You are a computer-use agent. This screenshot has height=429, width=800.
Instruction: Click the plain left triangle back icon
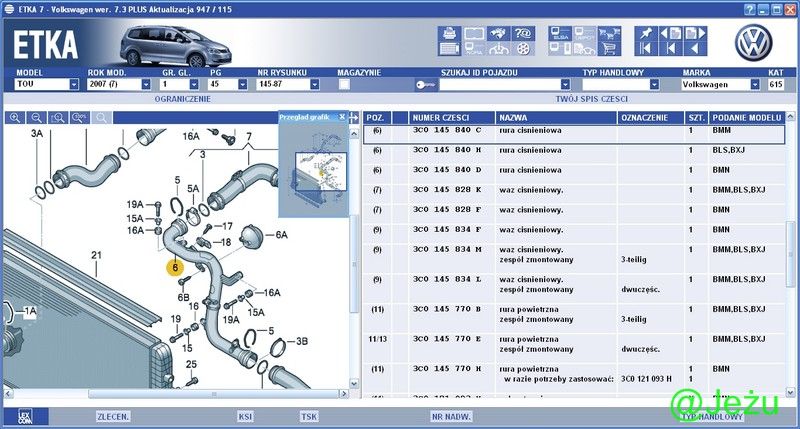[x=695, y=49]
